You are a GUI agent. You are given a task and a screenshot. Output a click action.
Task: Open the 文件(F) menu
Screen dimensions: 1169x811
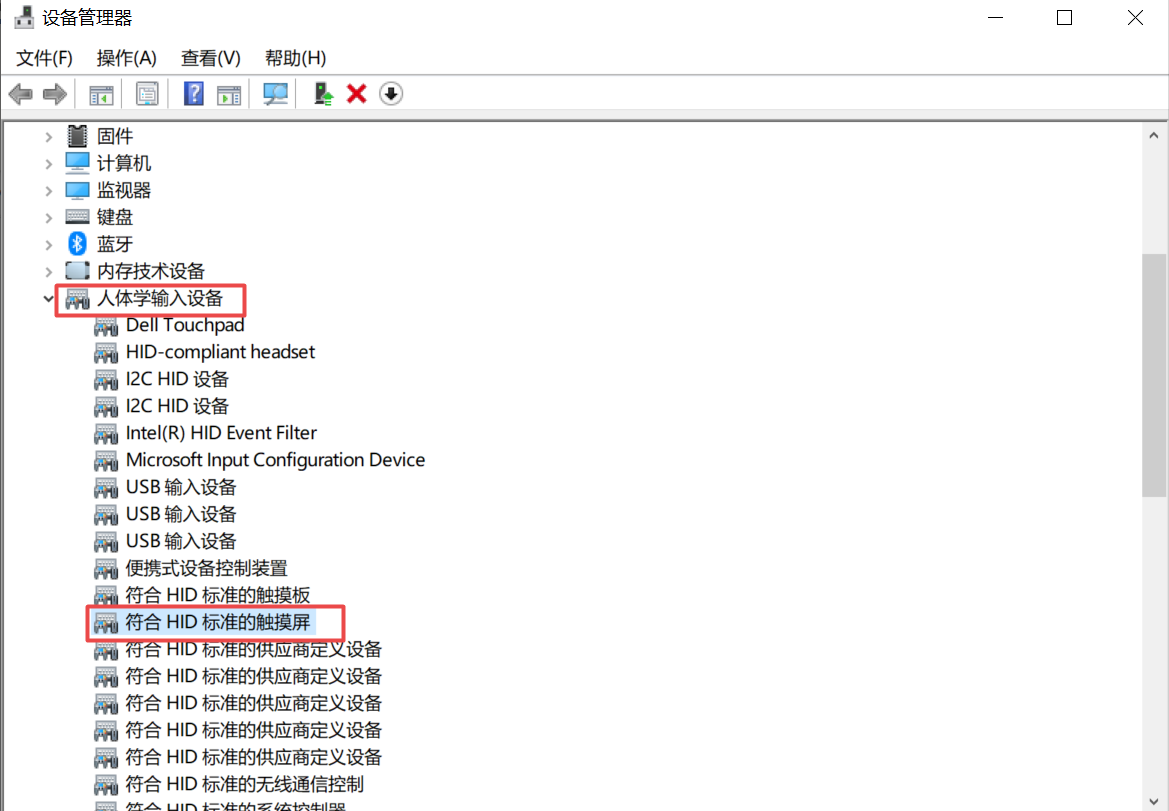pos(45,58)
